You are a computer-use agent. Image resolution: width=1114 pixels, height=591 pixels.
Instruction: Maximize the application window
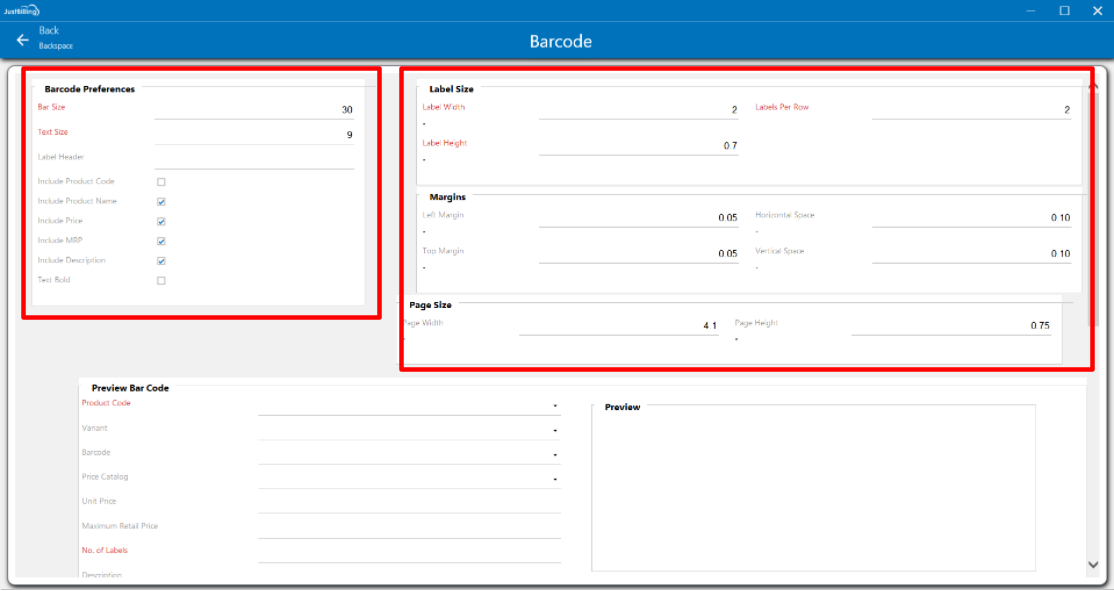tap(1064, 10)
